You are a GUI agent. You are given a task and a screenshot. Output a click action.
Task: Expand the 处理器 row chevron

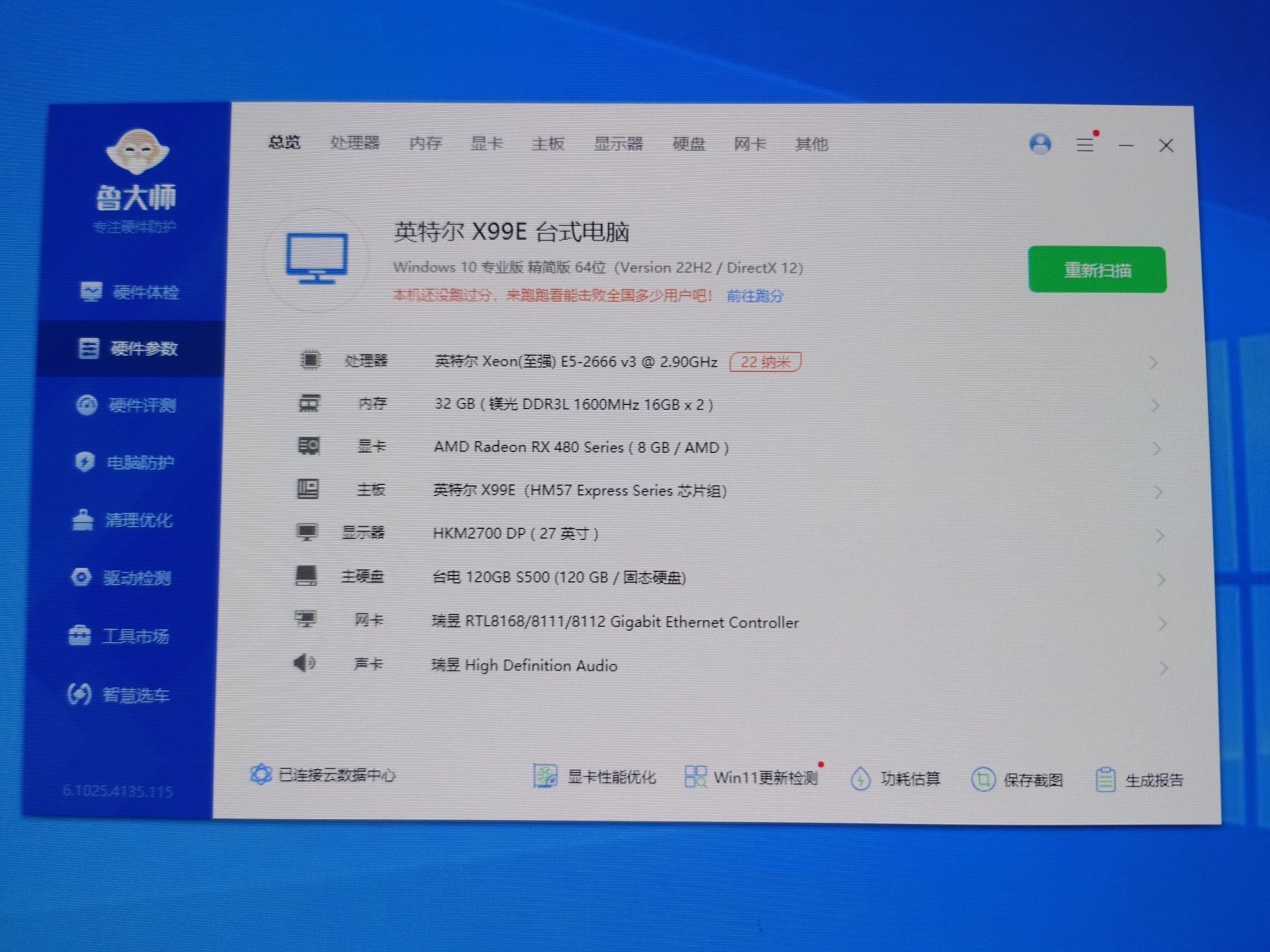[x=1154, y=363]
